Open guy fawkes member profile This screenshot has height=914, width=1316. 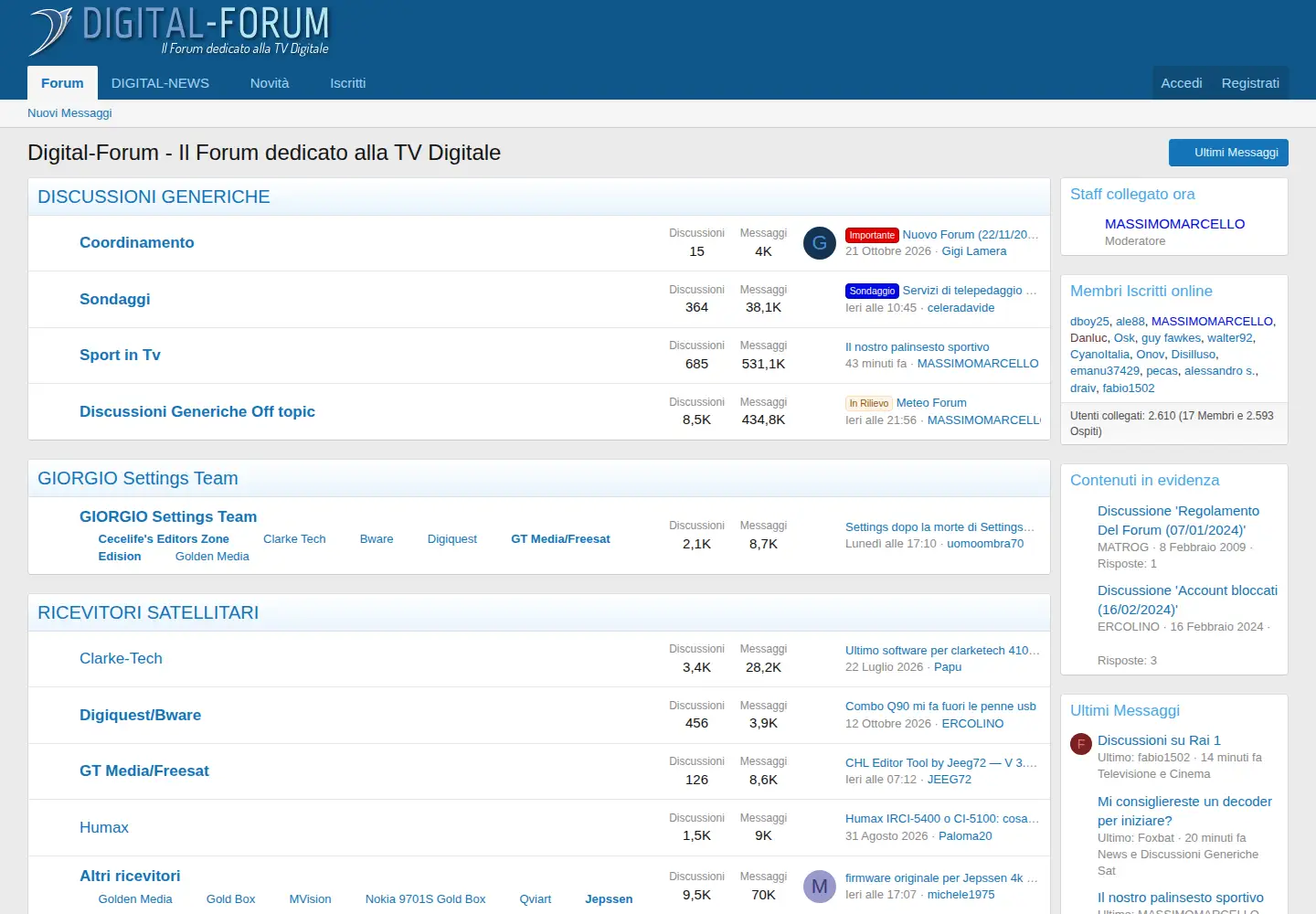tap(1171, 338)
